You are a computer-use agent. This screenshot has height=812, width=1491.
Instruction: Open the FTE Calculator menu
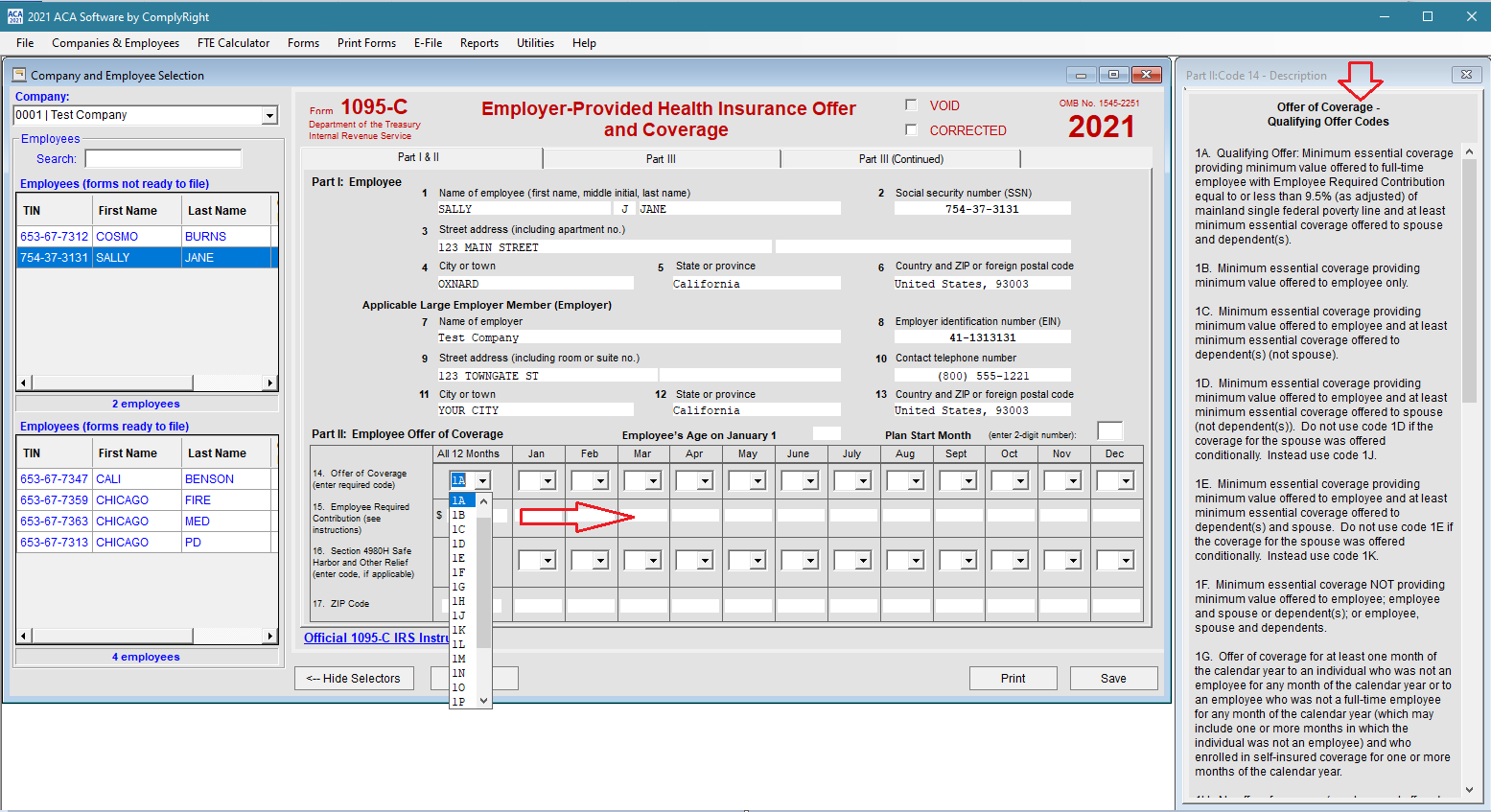pyautogui.click(x=233, y=43)
